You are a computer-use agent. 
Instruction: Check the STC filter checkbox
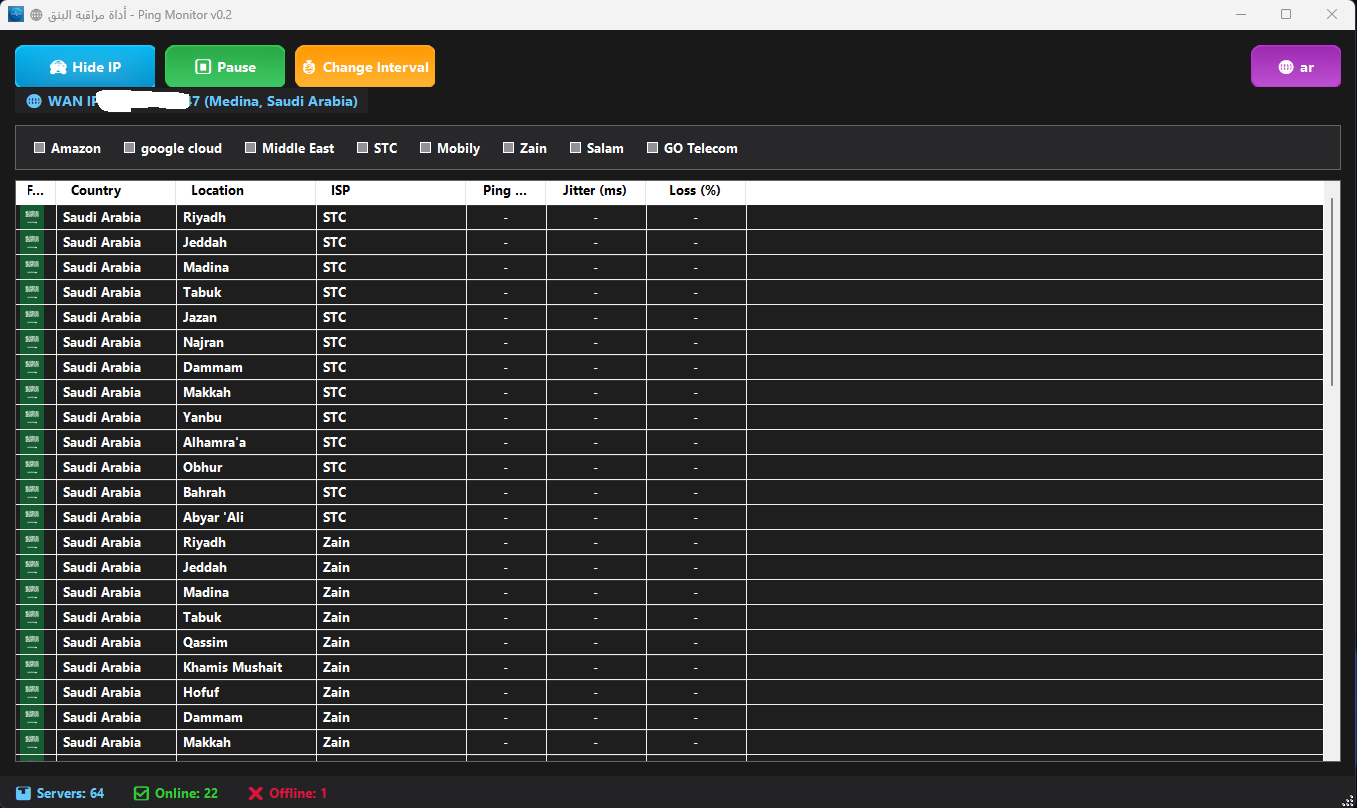point(362,147)
